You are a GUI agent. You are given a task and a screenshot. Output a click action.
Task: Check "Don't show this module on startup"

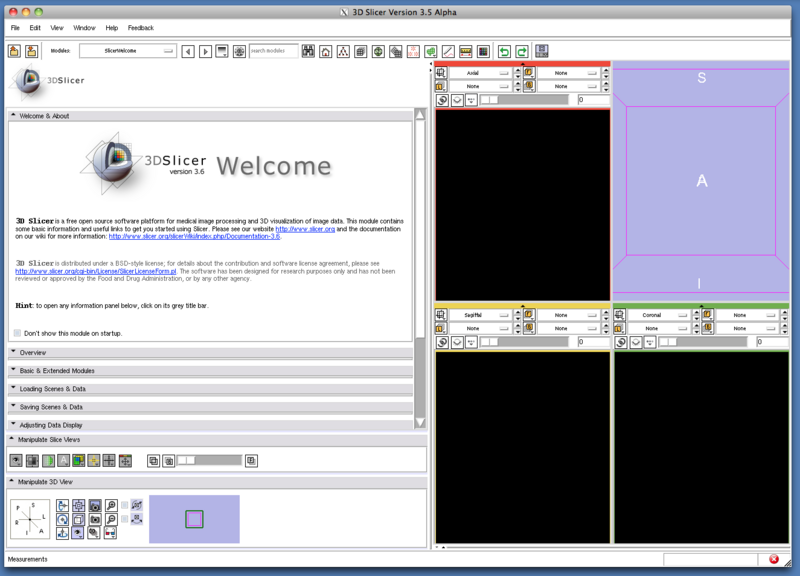[18, 333]
